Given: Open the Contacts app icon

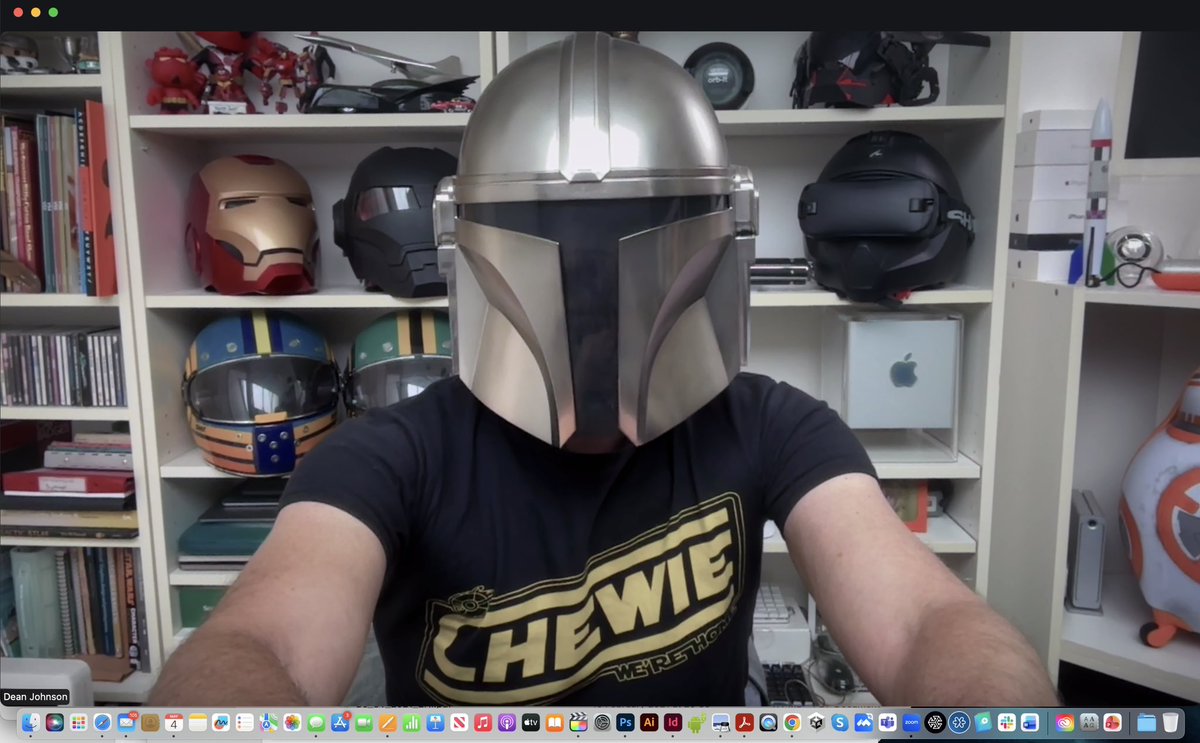Looking at the screenshot, I should [150, 722].
